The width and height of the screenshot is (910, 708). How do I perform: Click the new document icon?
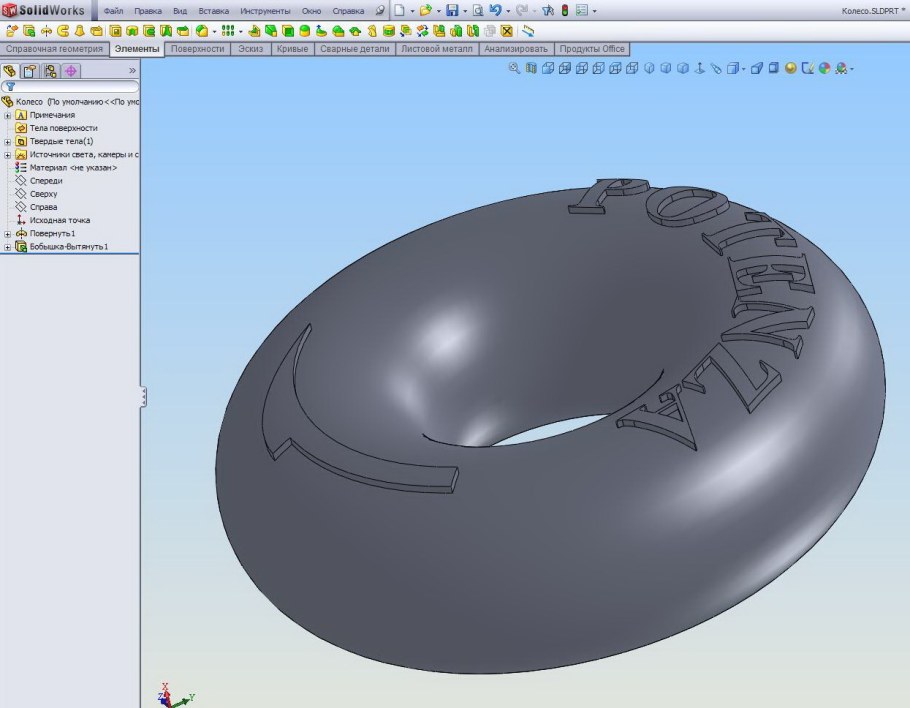[399, 10]
